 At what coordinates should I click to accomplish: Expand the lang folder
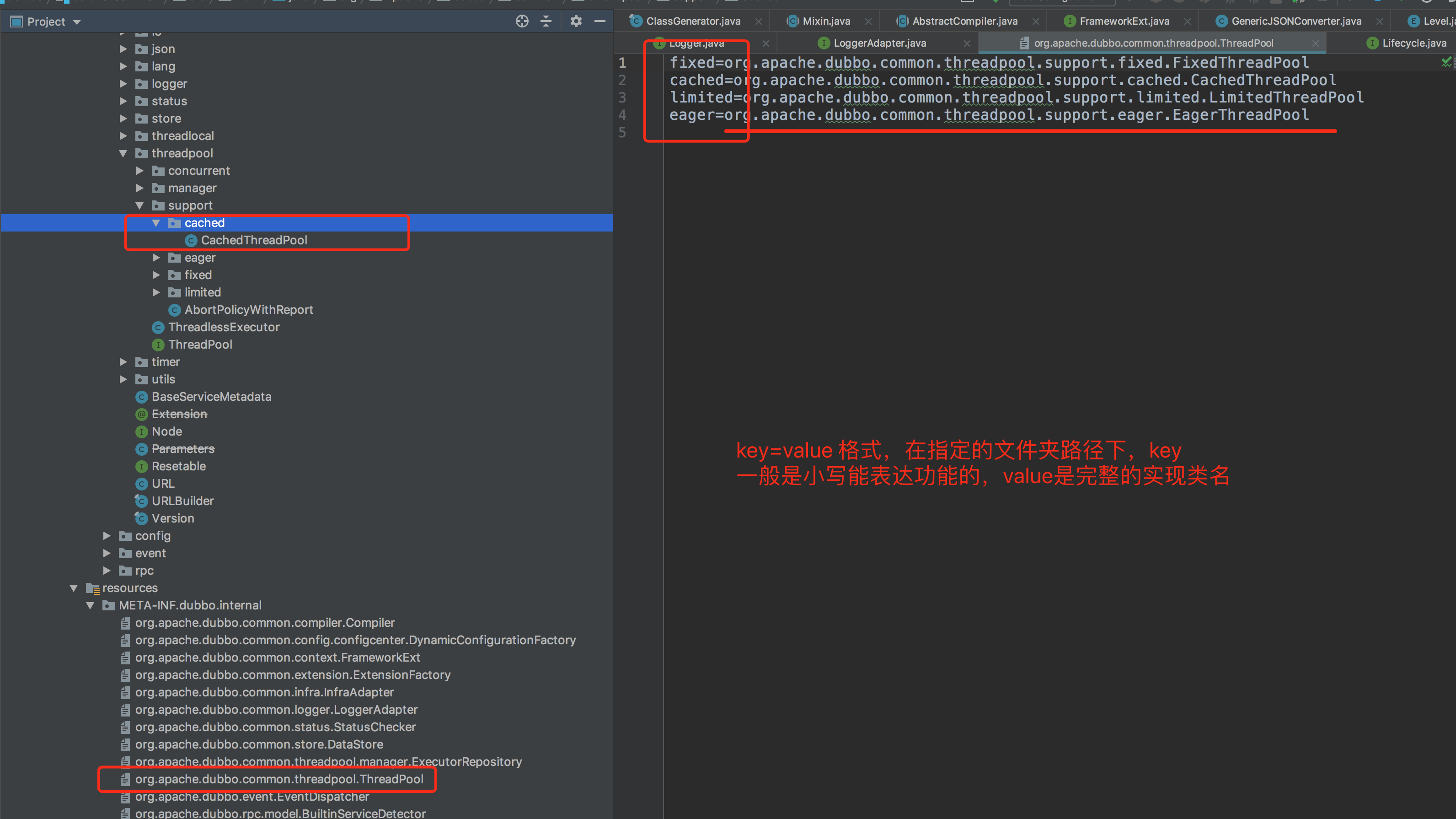click(x=123, y=67)
